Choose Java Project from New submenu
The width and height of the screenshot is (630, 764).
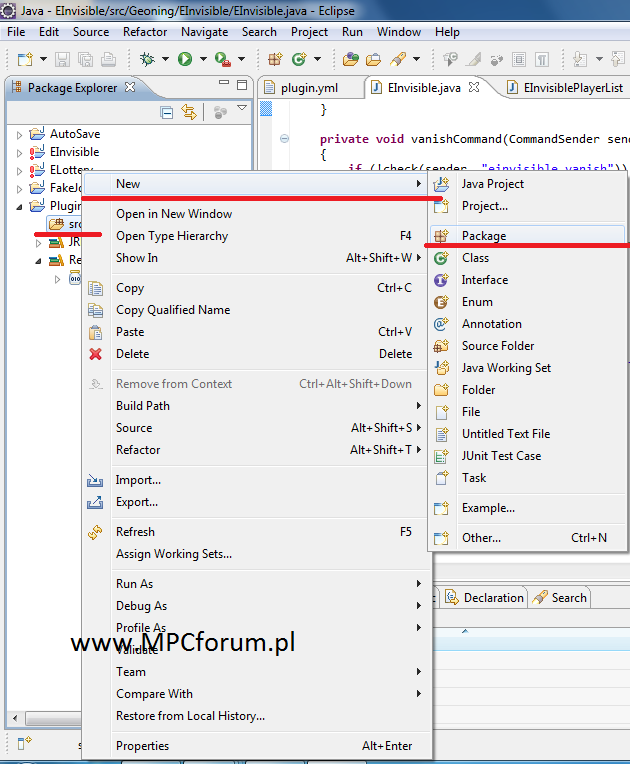(528, 184)
